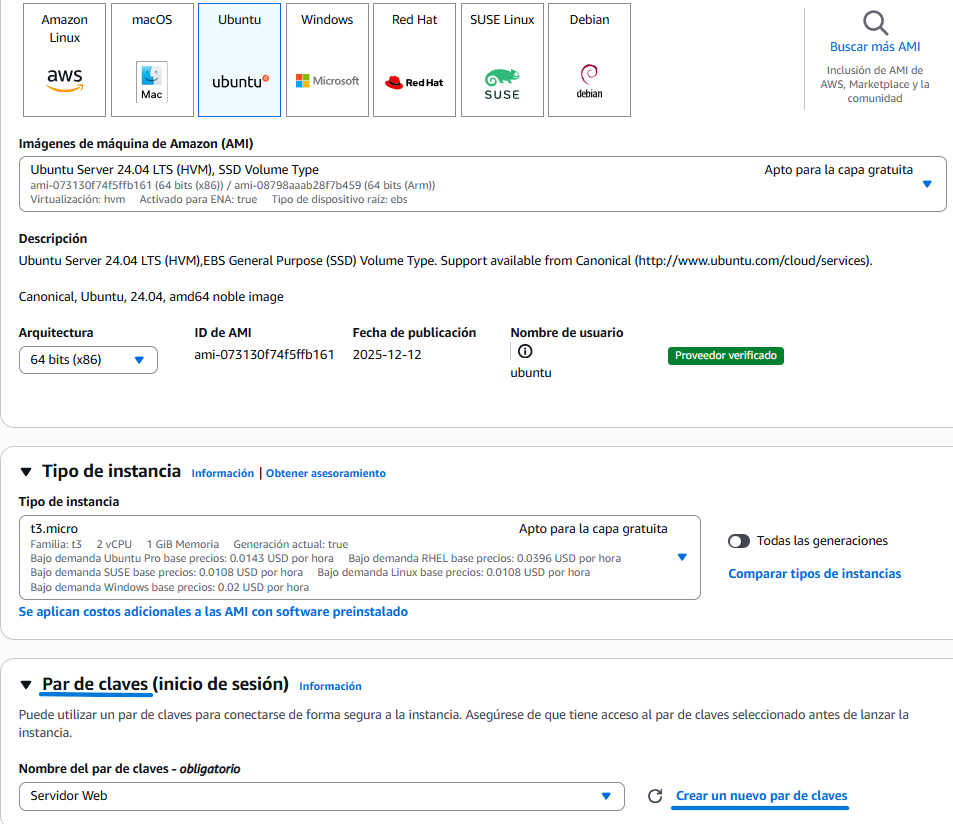The height and width of the screenshot is (824, 953).
Task: Click the info icon under Nombre de usuario
Action: point(522,351)
